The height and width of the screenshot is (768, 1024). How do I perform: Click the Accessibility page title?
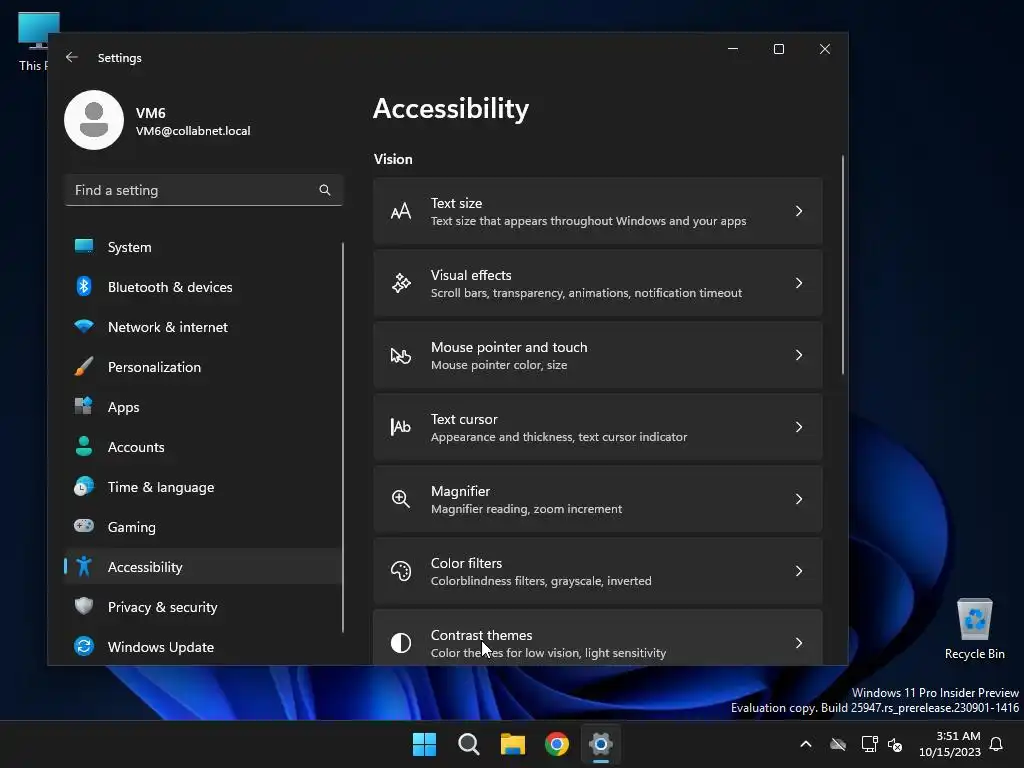coord(451,108)
